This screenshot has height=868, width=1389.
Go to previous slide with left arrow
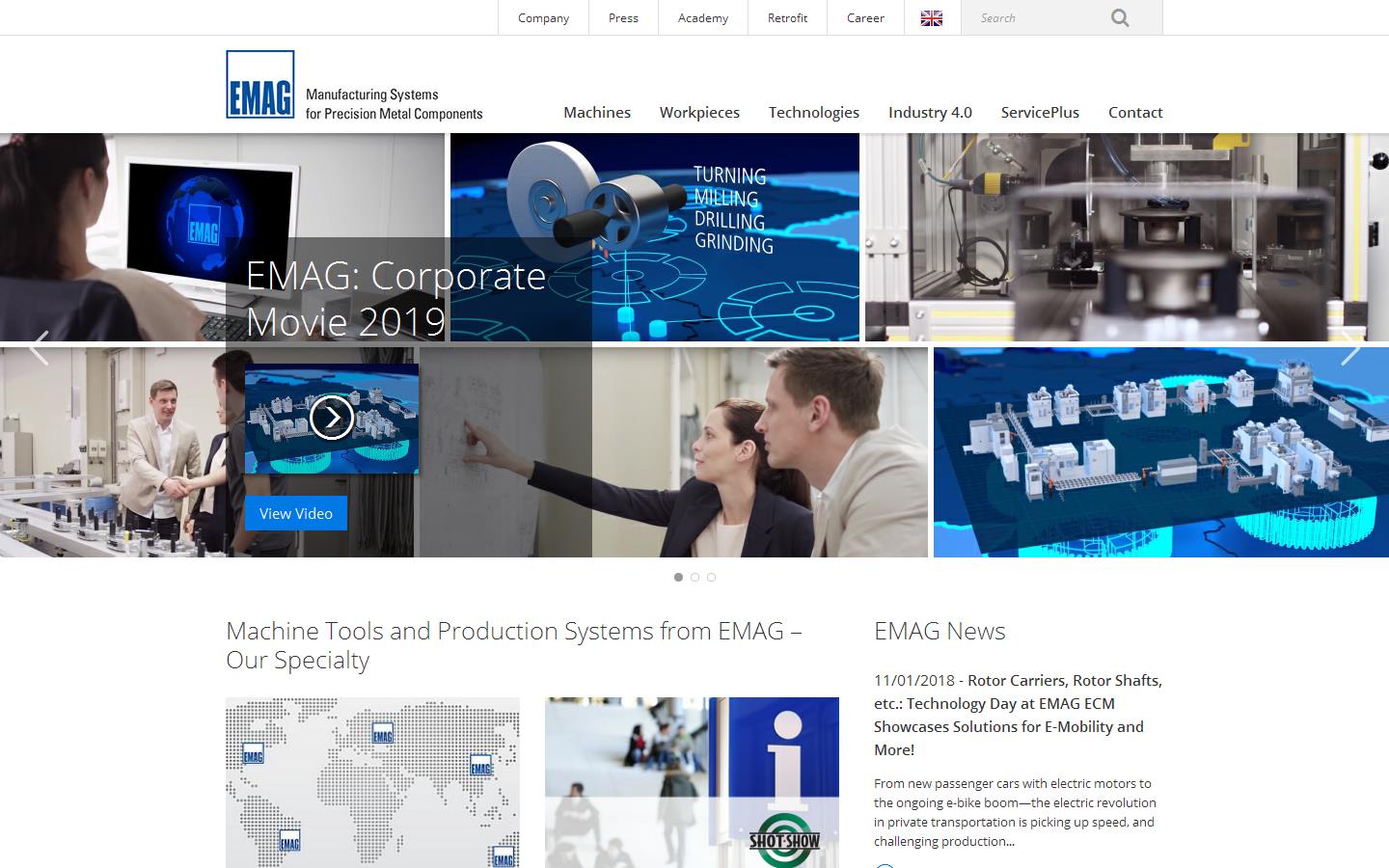click(39, 348)
